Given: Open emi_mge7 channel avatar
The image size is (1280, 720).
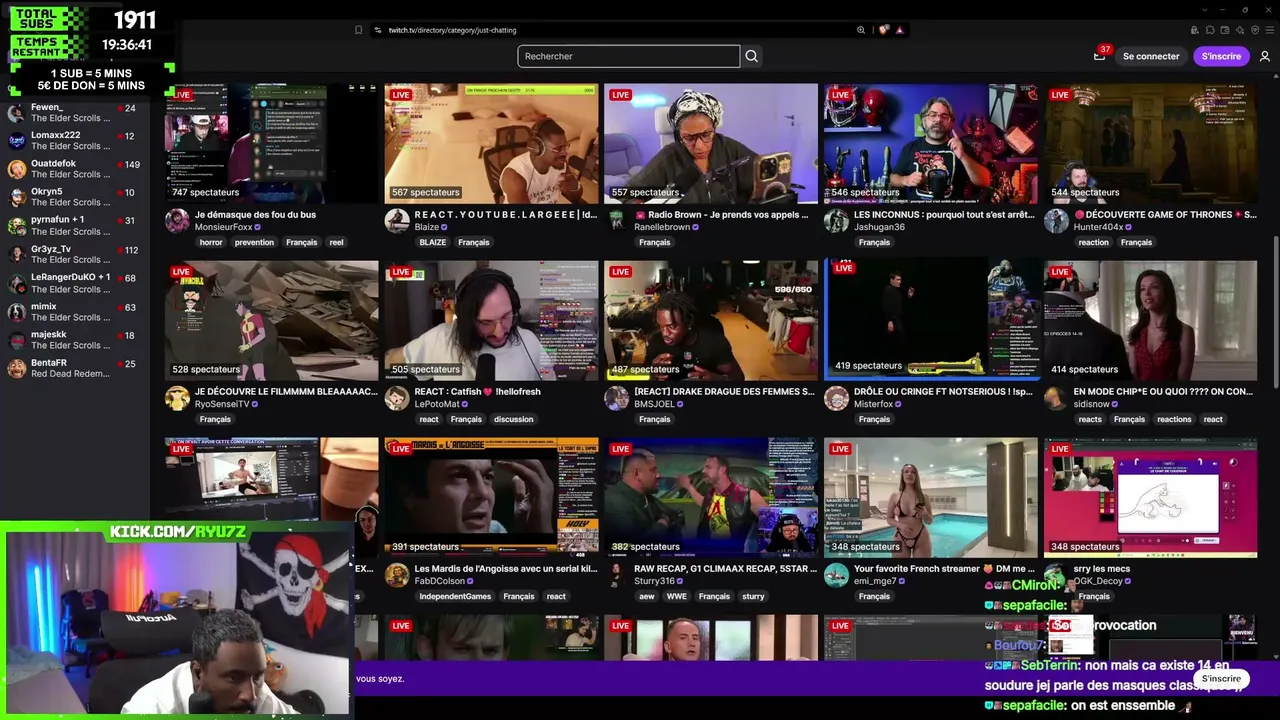Looking at the screenshot, I should pos(836,575).
